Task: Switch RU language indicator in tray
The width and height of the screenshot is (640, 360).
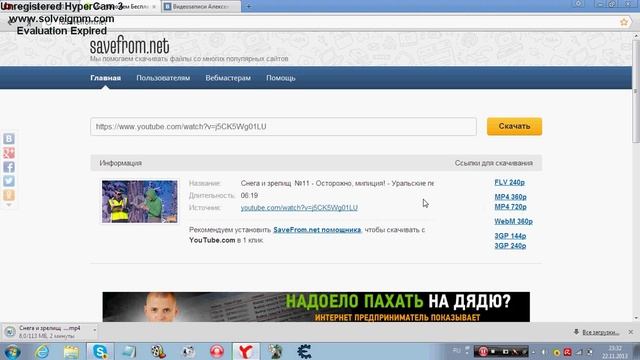Action: coord(456,351)
